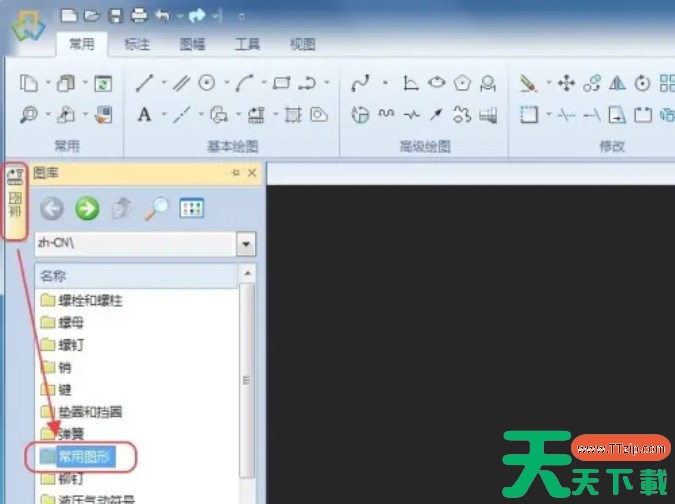Select the Line drawing tool
Image resolution: width=675 pixels, height=504 pixels.
pos(145,83)
